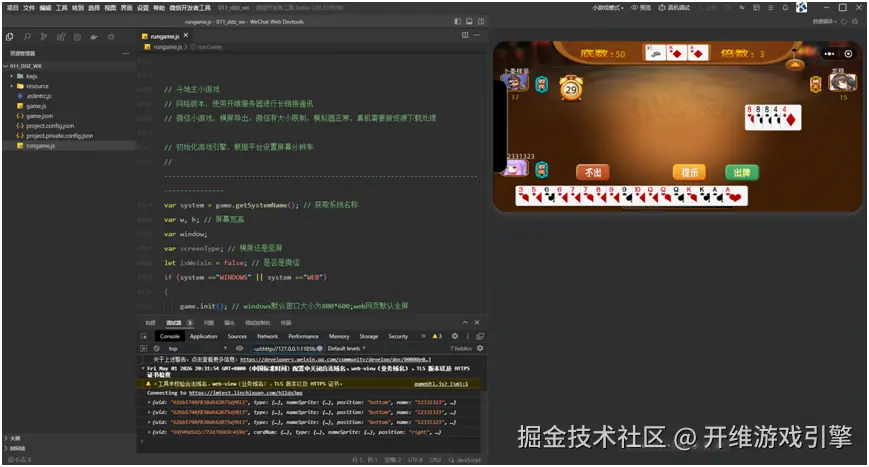Open the 'top' context dropdown in console
This screenshot has height=467, width=869.
click(x=197, y=348)
